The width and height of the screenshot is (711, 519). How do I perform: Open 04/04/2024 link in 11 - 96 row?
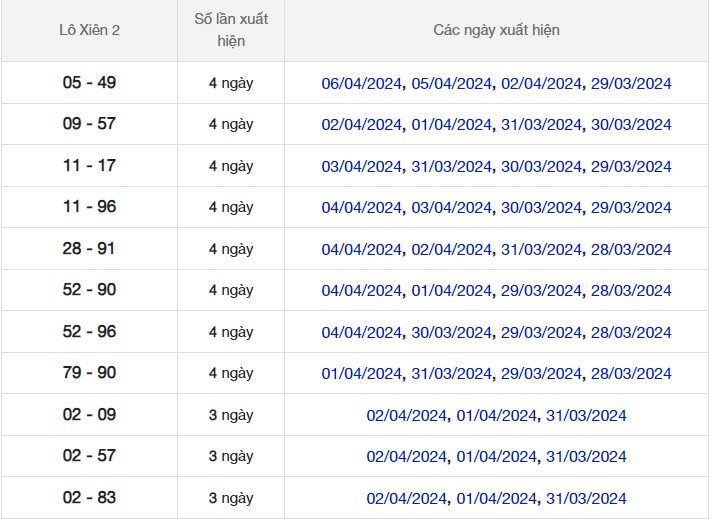(x=362, y=208)
